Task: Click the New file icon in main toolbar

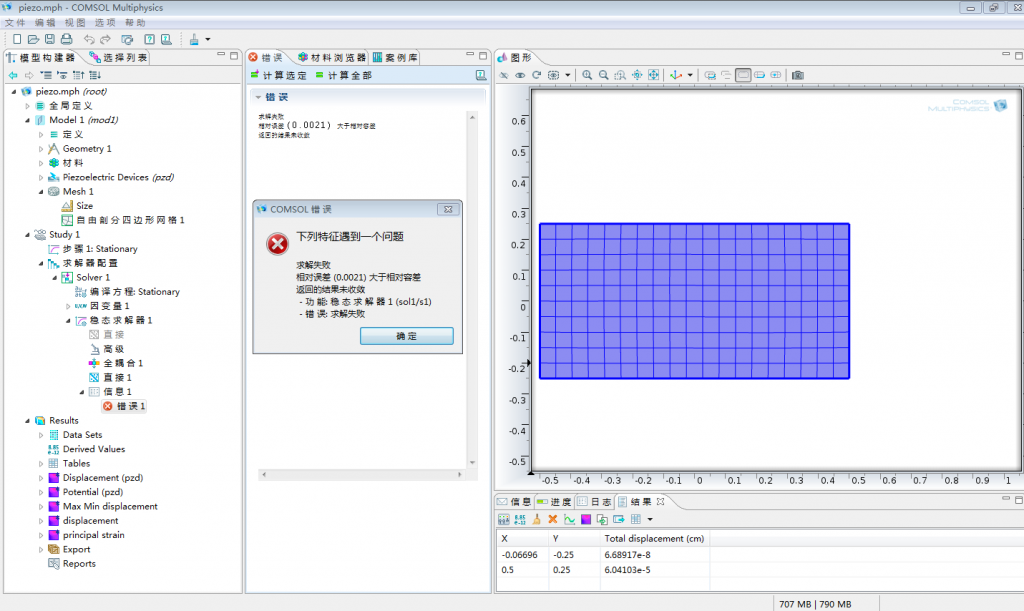Action: [18, 39]
